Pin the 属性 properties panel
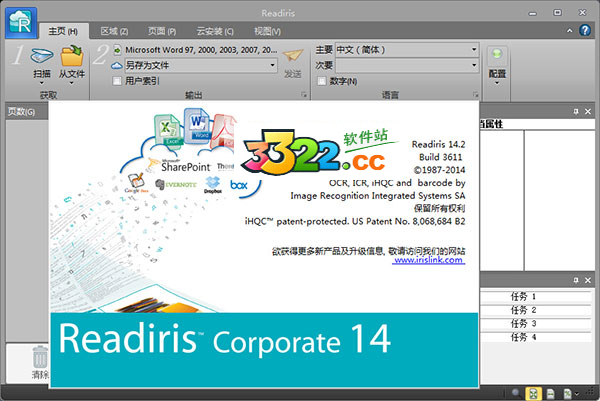The width and height of the screenshot is (600, 401). (576, 111)
